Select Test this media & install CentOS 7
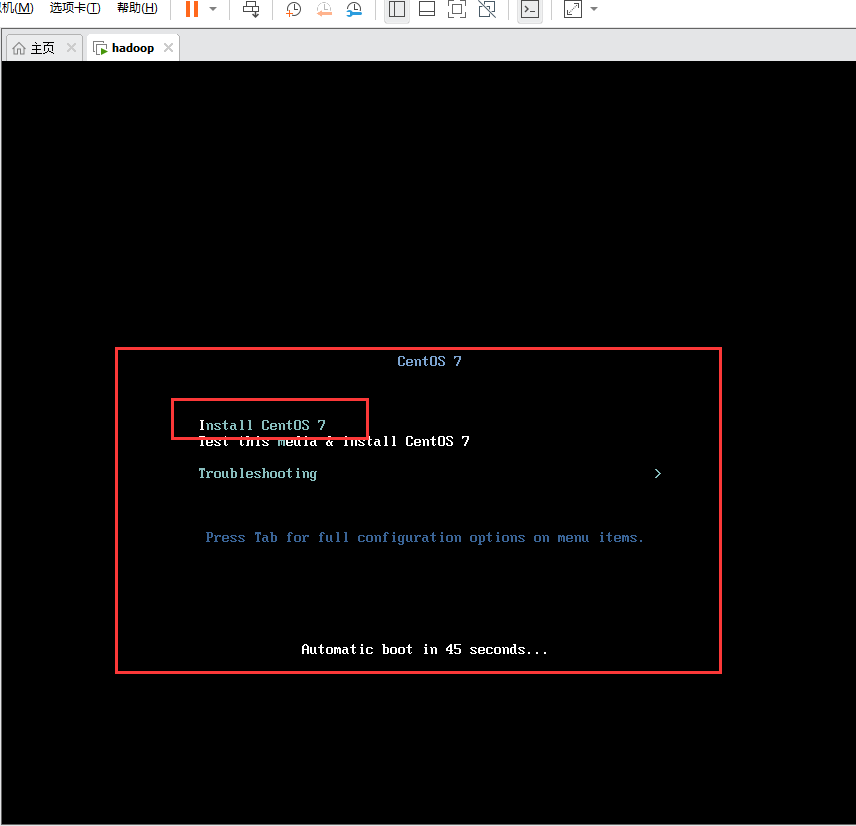 click(x=334, y=441)
